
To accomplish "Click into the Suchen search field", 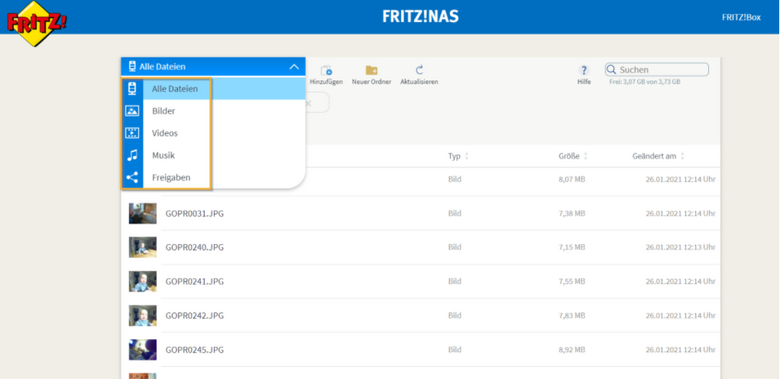I will [x=657, y=70].
